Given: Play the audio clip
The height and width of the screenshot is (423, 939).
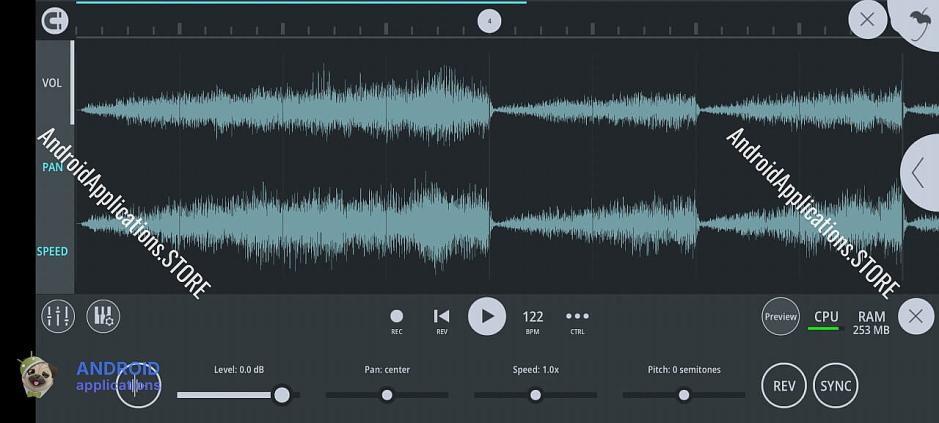Looking at the screenshot, I should (x=487, y=316).
